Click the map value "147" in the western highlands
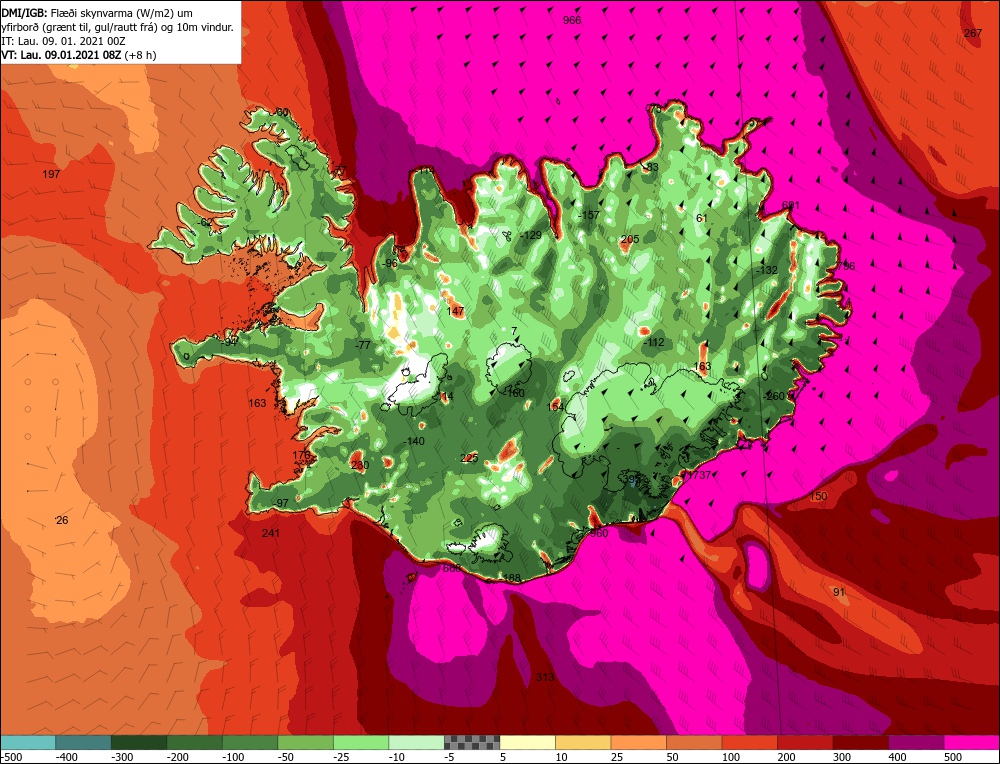 (x=455, y=311)
